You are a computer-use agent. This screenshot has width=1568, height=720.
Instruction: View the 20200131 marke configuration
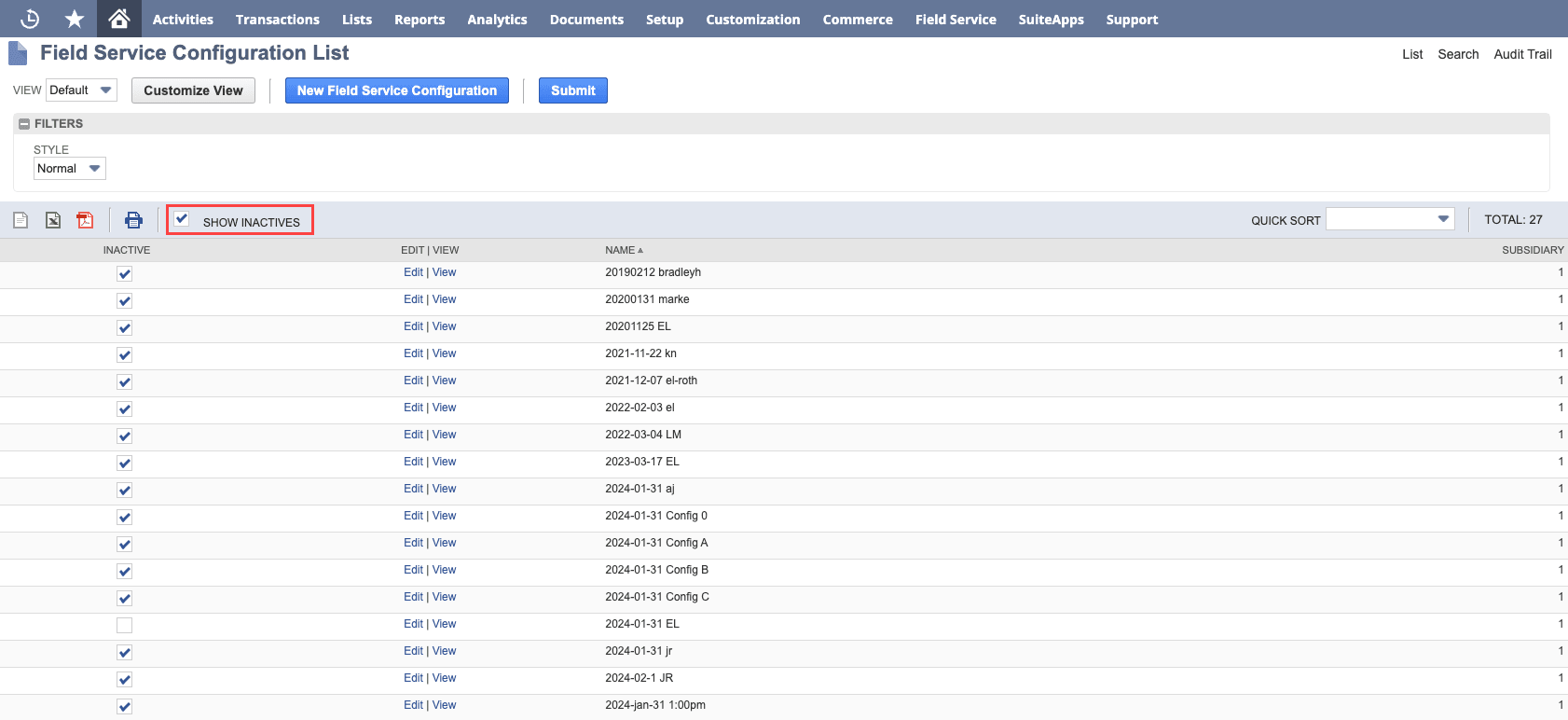445,299
